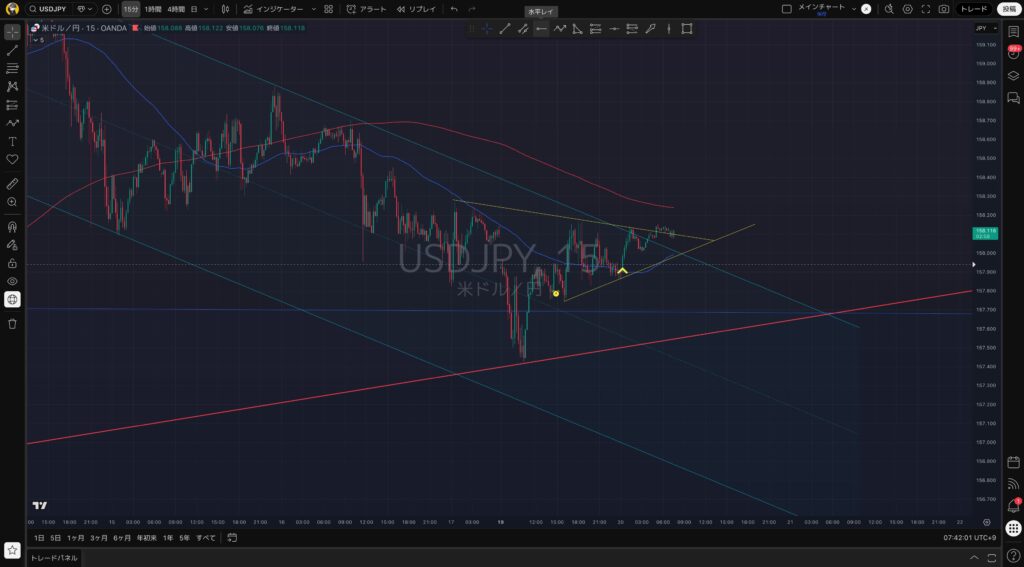Collapse the indicator legend with the chevron
1024x567 pixels.
pos(34,40)
